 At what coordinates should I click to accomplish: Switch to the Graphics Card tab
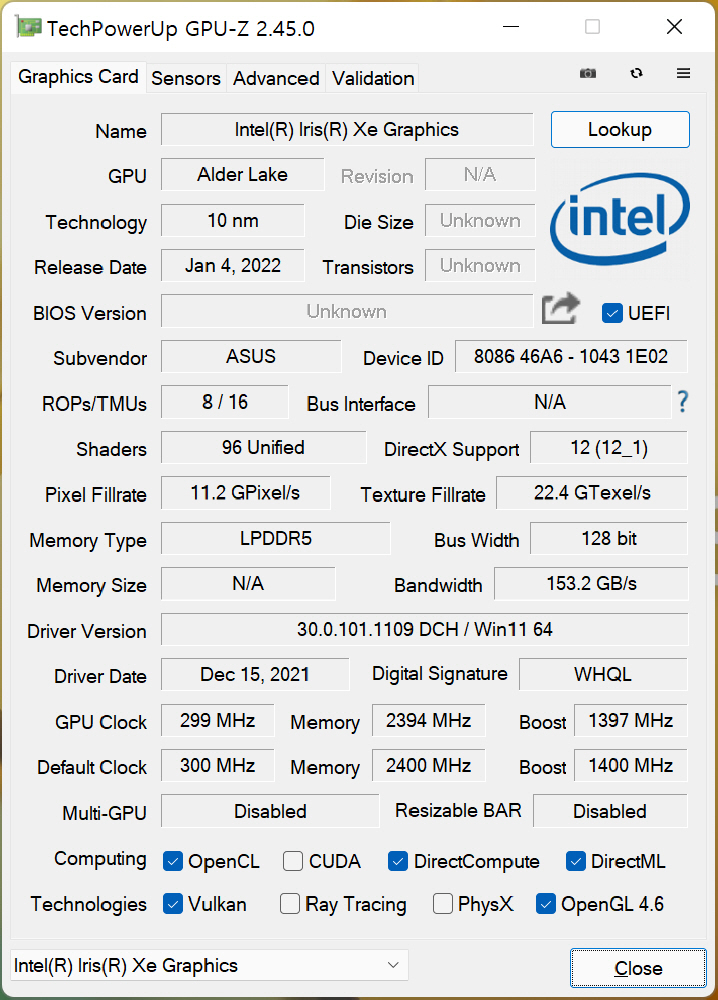coord(78,77)
